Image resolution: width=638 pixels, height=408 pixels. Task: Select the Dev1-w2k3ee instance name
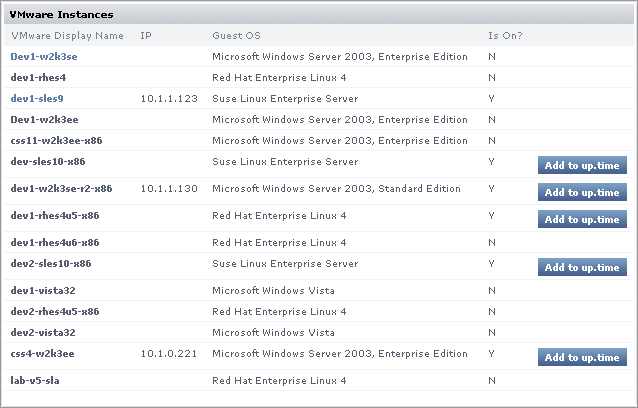point(44,119)
